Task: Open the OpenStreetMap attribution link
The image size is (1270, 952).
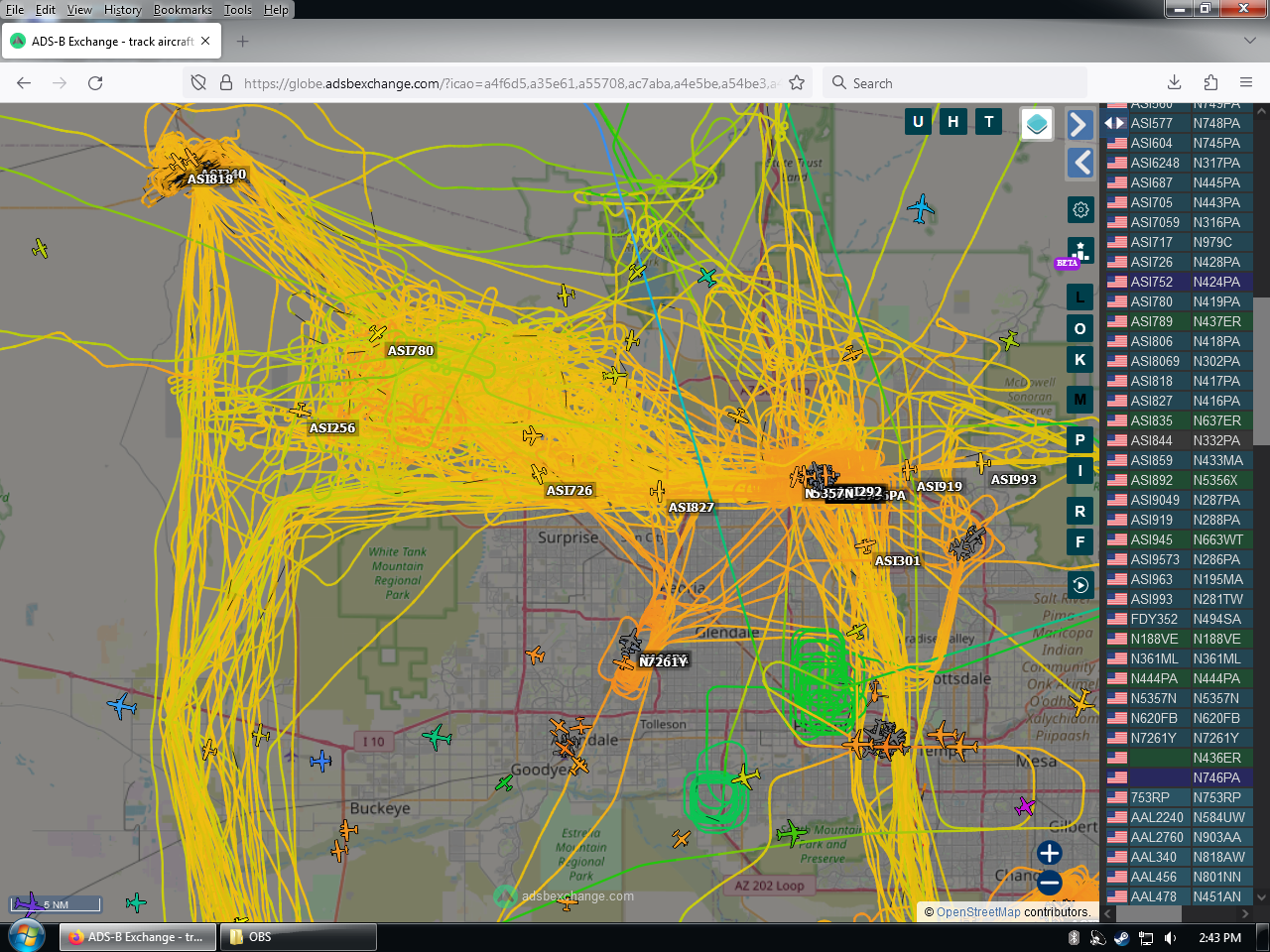Action: point(978,912)
